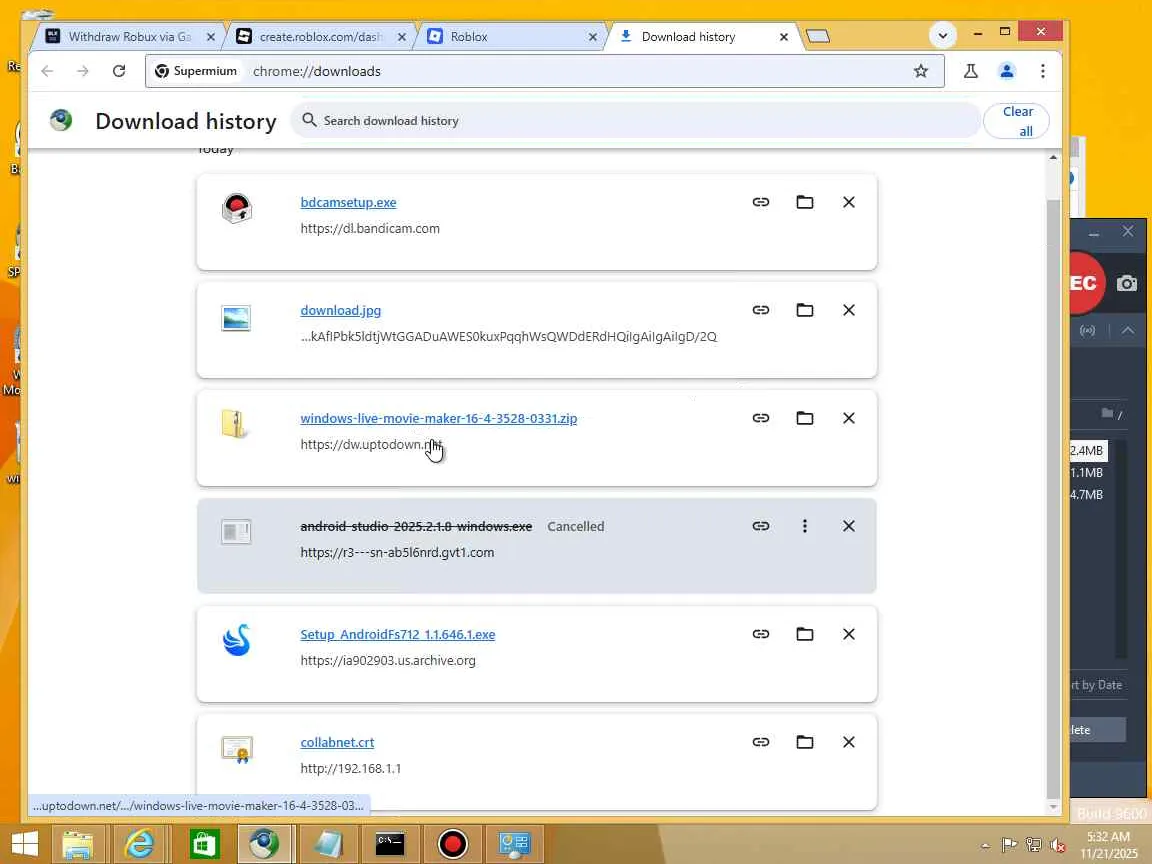The width and height of the screenshot is (1152, 864).
Task: Open Windows Store from taskbar
Action: coord(204,844)
